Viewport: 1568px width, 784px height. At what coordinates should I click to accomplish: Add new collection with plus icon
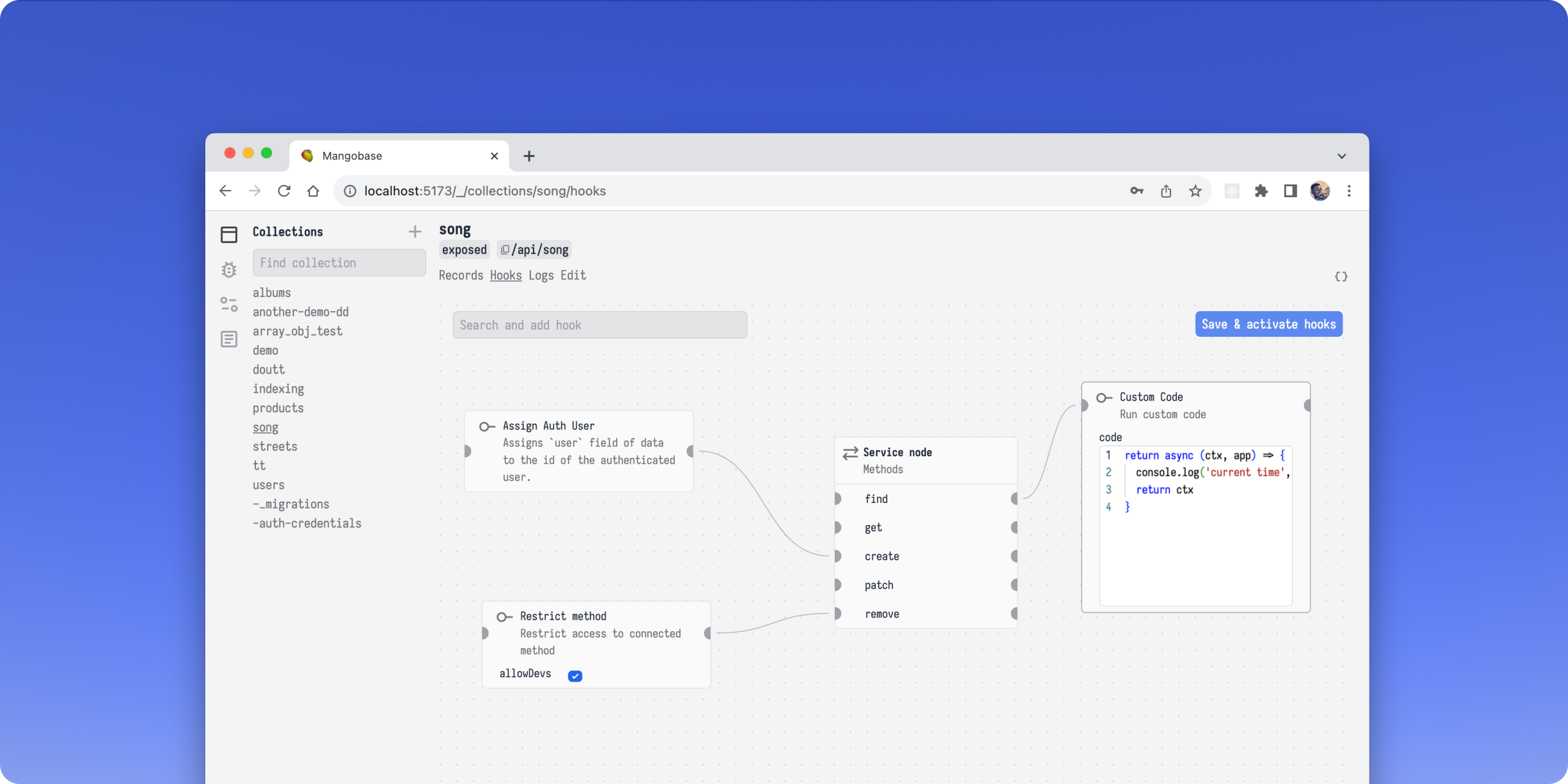coord(415,232)
